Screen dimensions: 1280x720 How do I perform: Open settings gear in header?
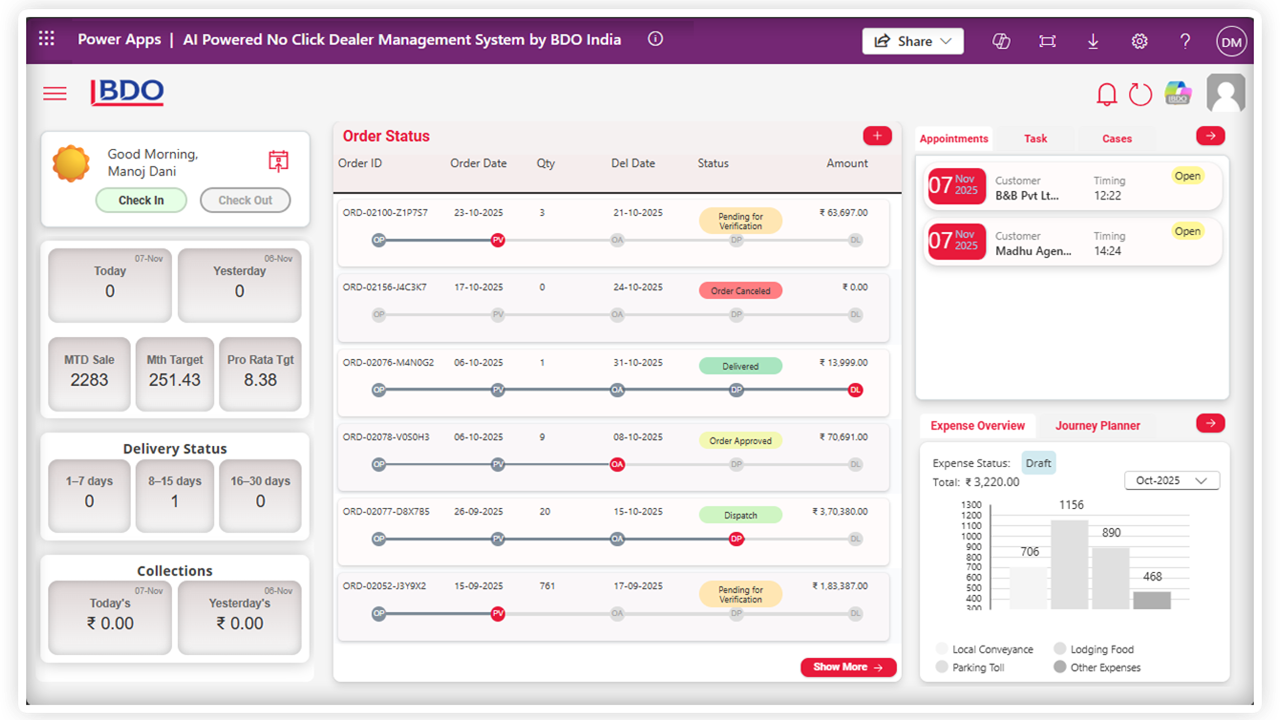[1139, 41]
